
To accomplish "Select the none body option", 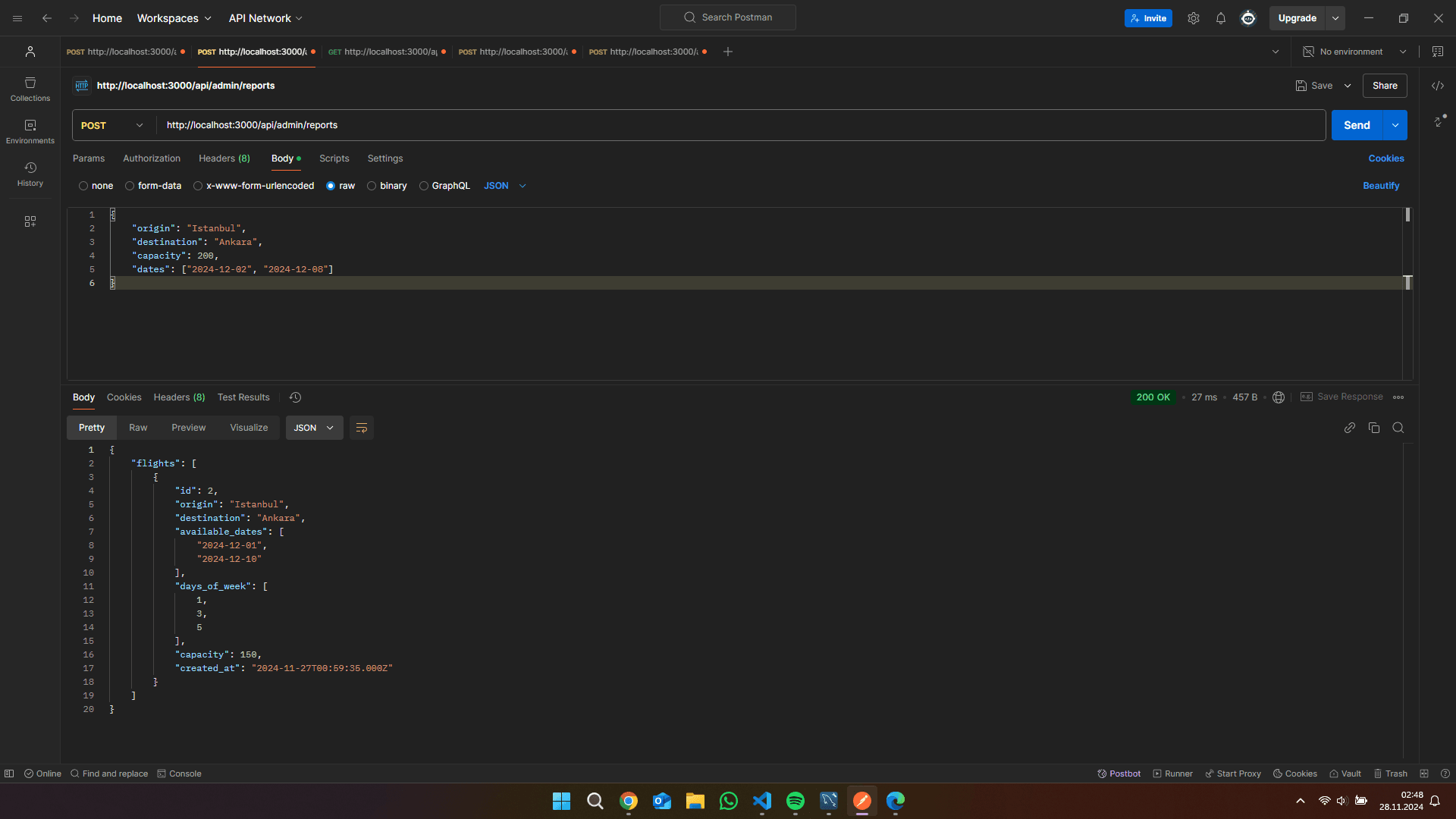I will click(83, 186).
